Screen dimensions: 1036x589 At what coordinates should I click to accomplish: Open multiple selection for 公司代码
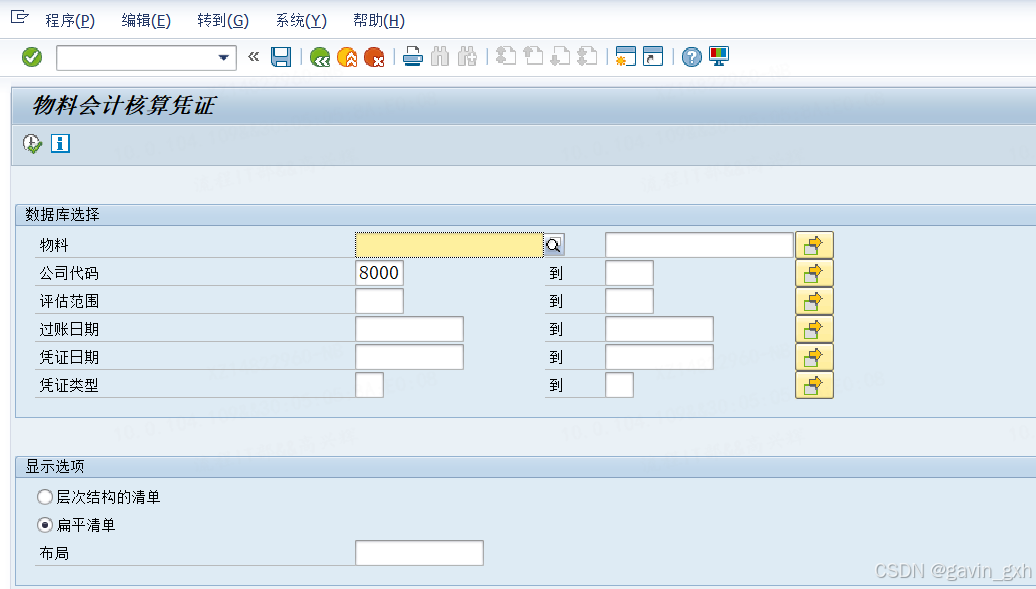click(x=814, y=273)
